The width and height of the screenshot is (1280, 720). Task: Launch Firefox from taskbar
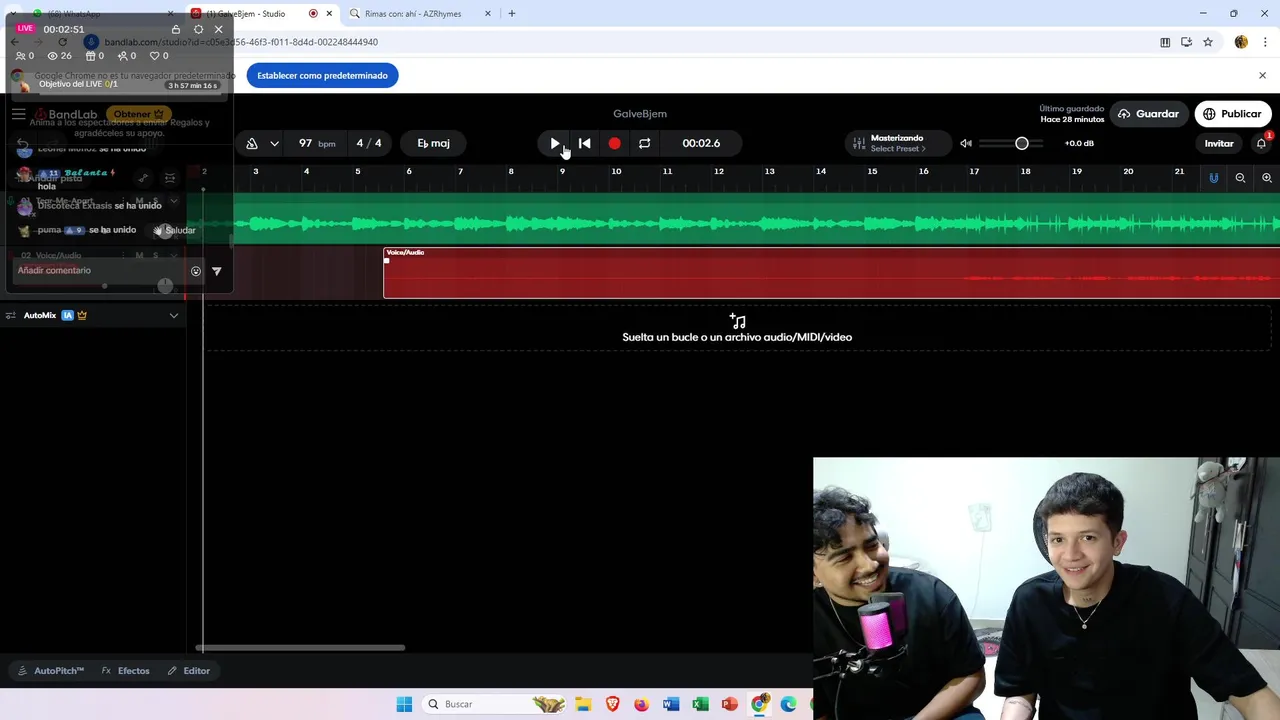641,704
